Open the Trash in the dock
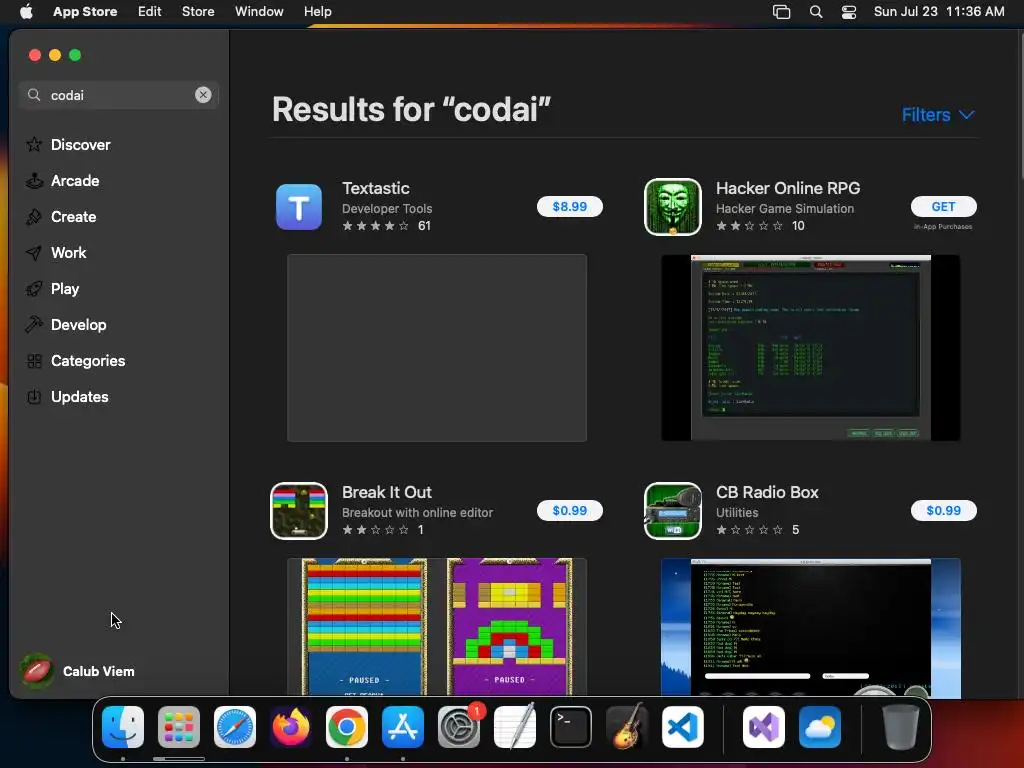Image resolution: width=1024 pixels, height=768 pixels. pos(901,727)
